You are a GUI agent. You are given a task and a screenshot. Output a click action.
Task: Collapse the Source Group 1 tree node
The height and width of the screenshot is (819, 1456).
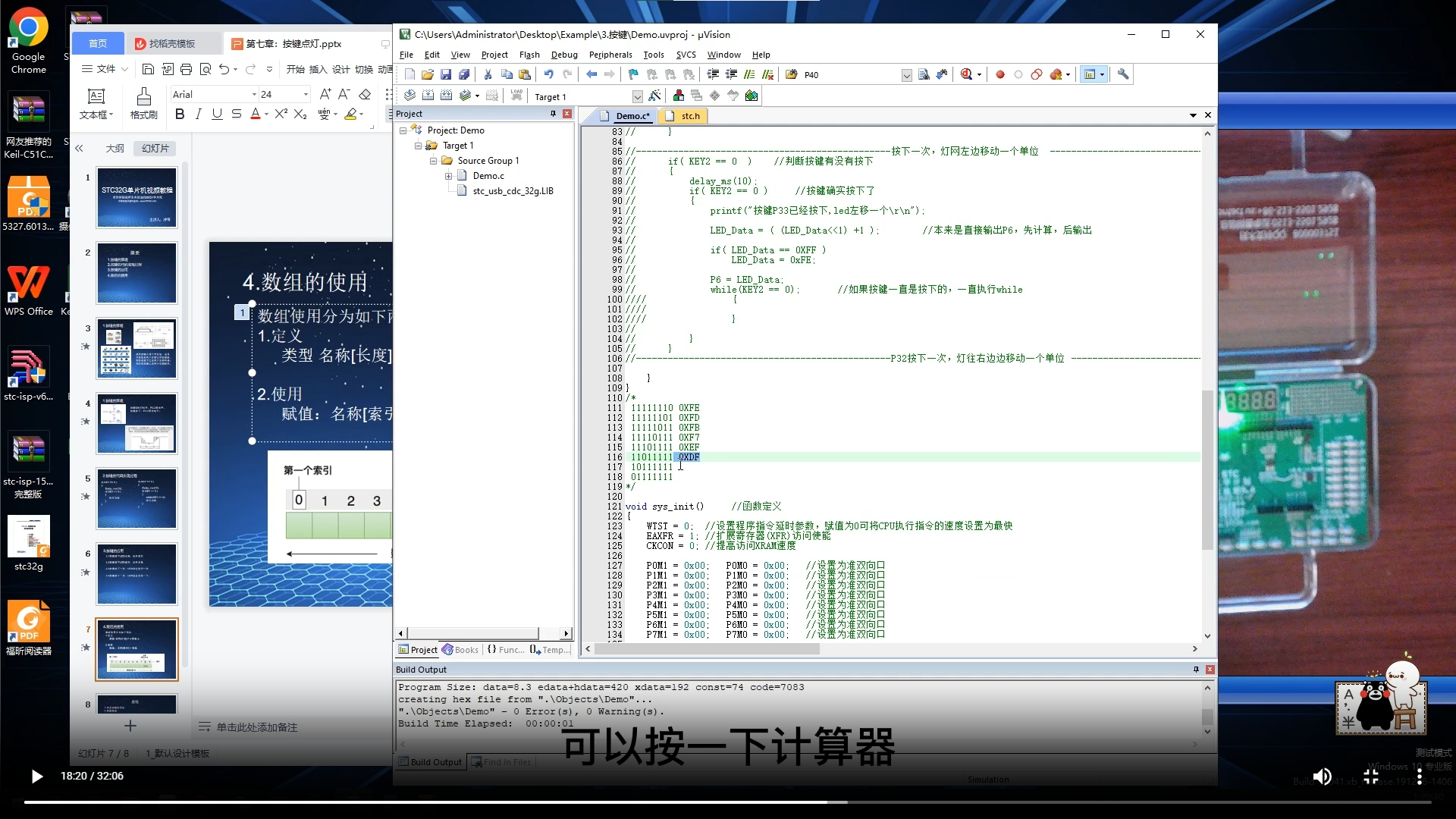coord(433,161)
